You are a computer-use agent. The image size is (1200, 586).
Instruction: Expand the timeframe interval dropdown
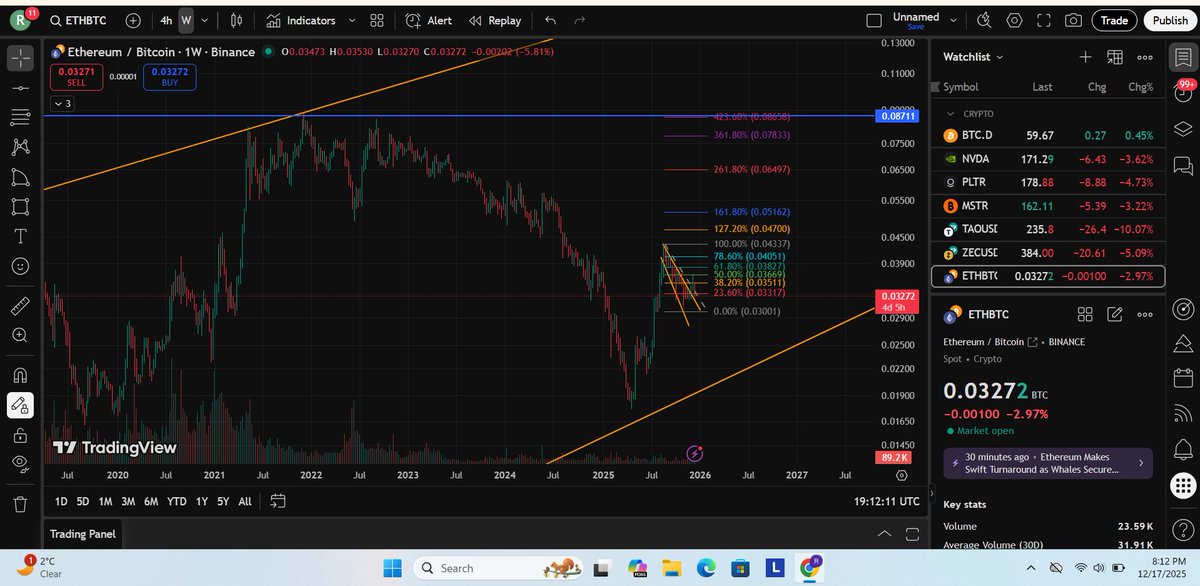click(204, 20)
